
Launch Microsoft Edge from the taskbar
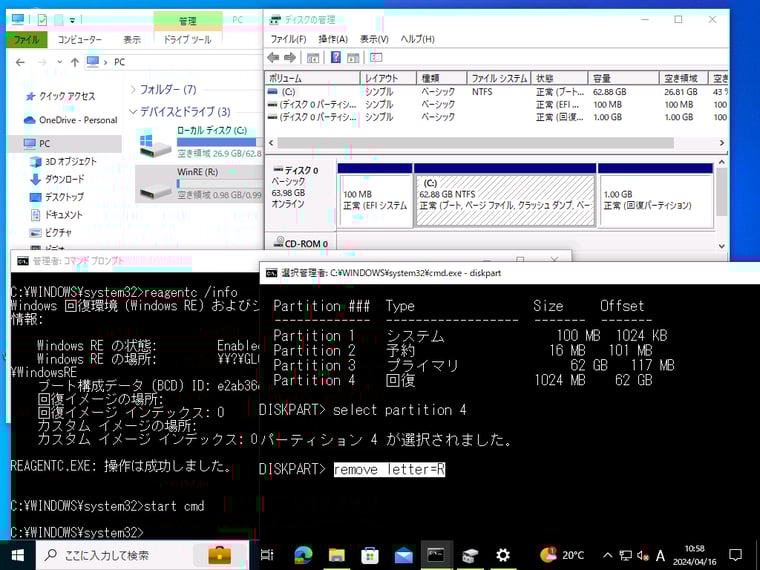tap(303, 555)
